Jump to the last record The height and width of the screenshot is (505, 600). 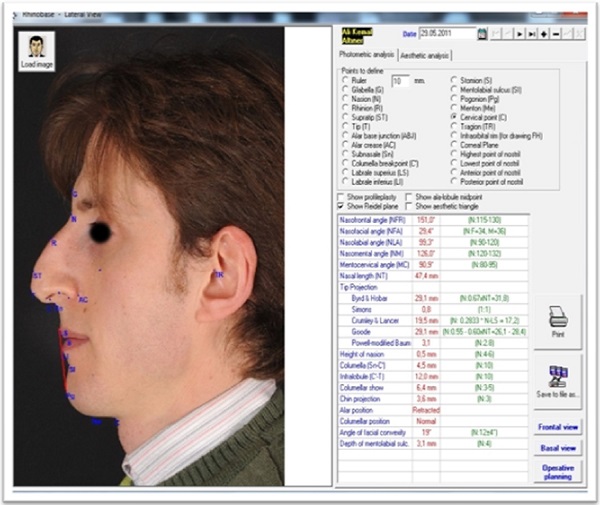(x=530, y=34)
